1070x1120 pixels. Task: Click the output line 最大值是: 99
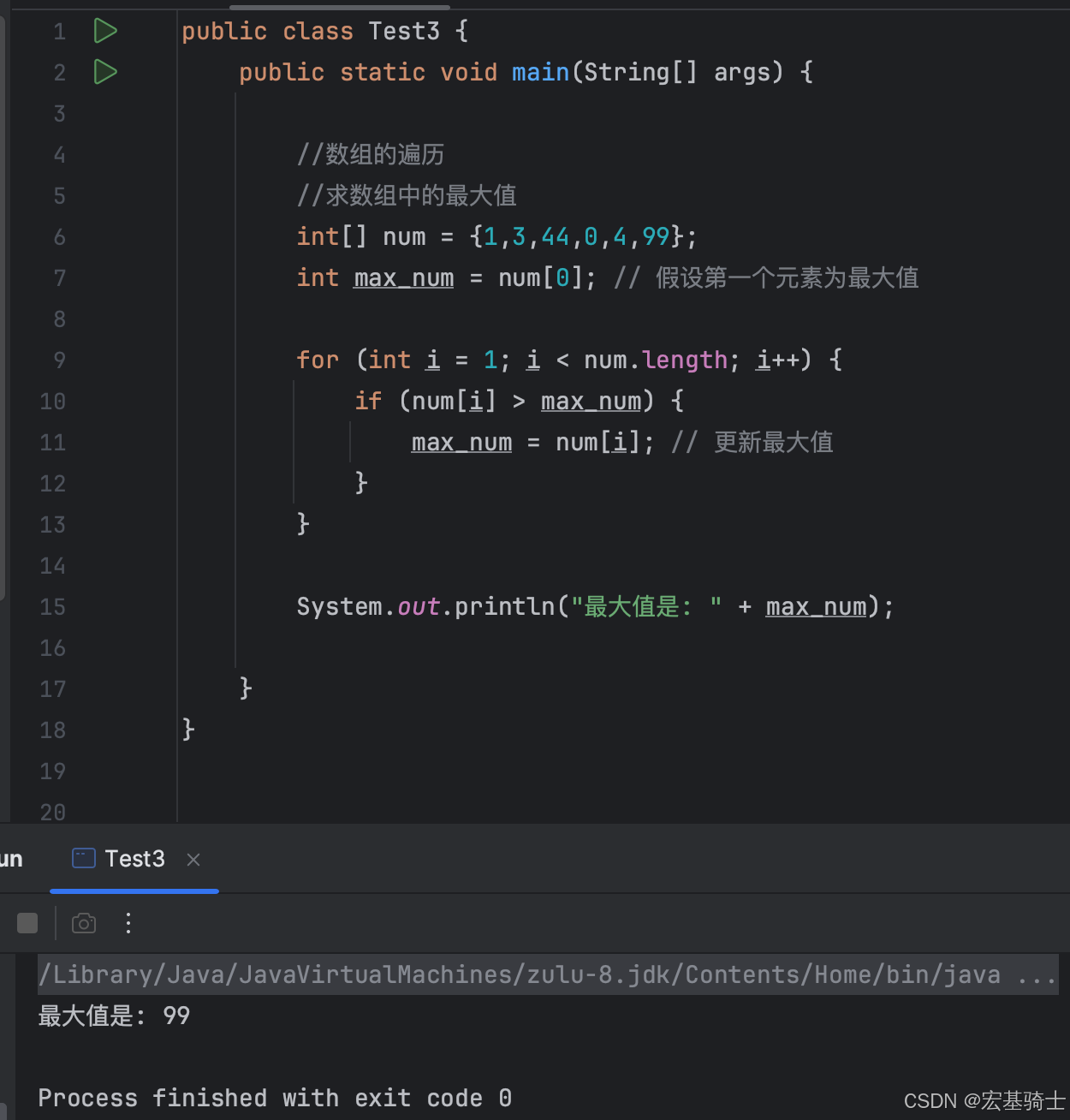[x=114, y=1016]
